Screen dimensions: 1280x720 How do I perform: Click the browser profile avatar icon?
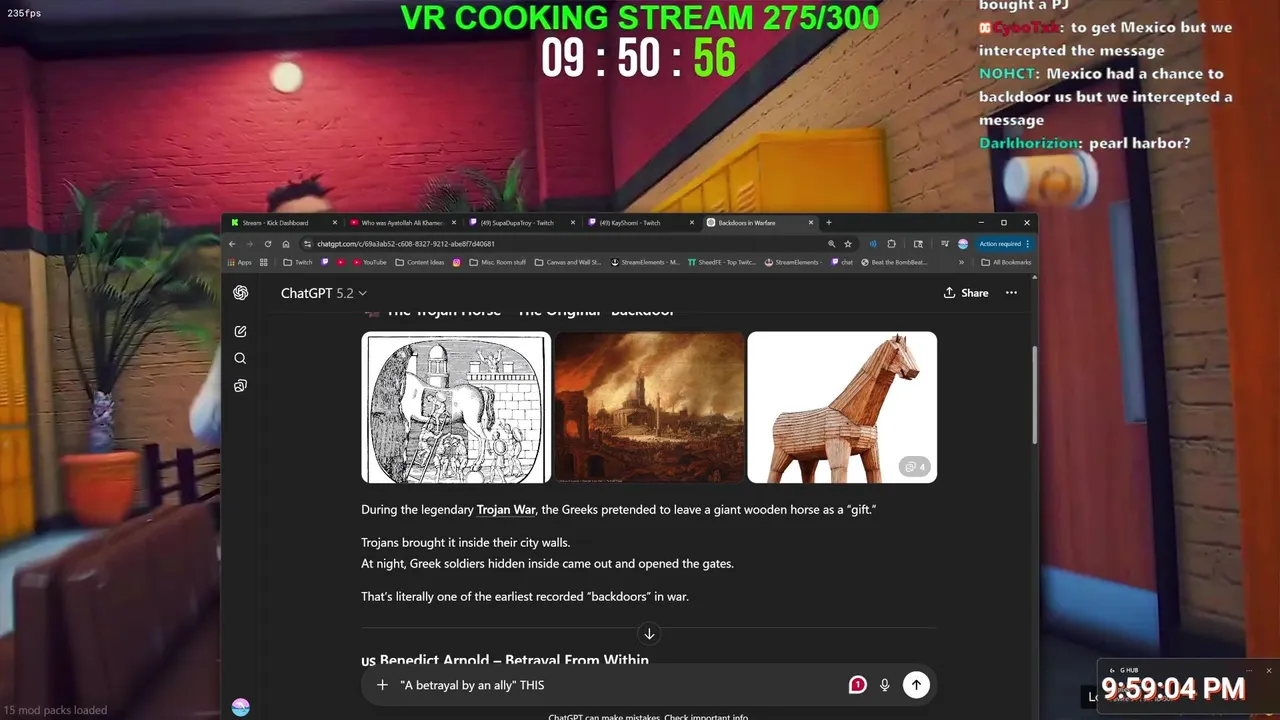[963, 244]
